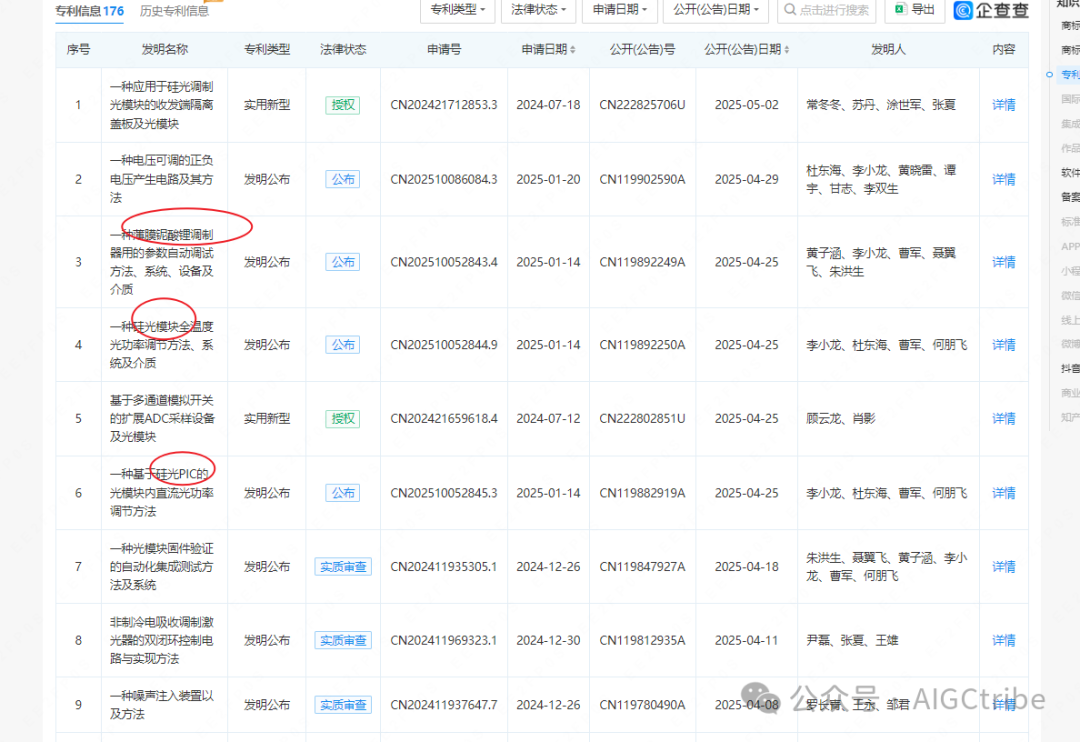Viewport: 1080px width, 742px height.
Task: Click inventors 常冬冬、苏丹、涂世军、张夏
Action: [x=881, y=105]
